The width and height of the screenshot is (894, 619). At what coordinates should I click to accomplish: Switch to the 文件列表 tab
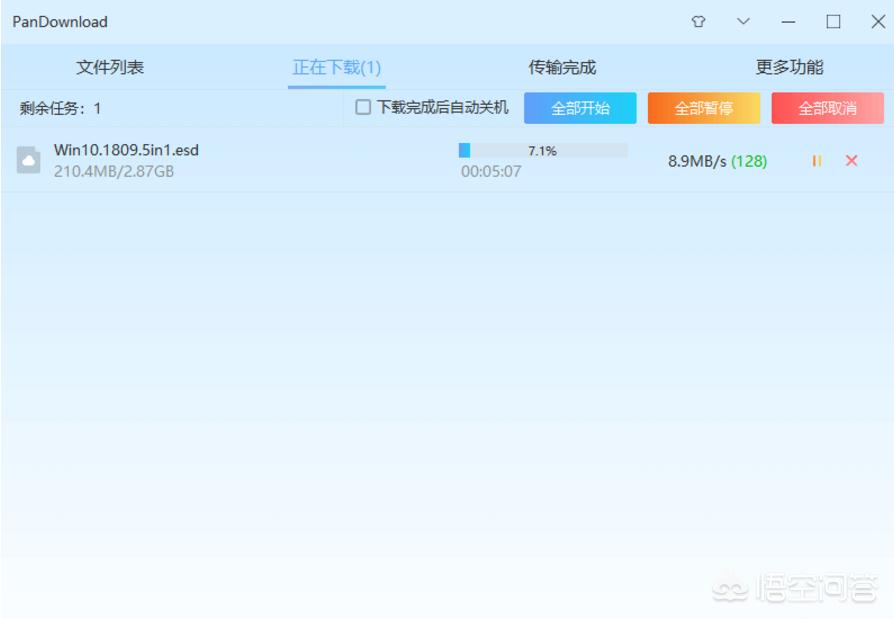point(110,67)
